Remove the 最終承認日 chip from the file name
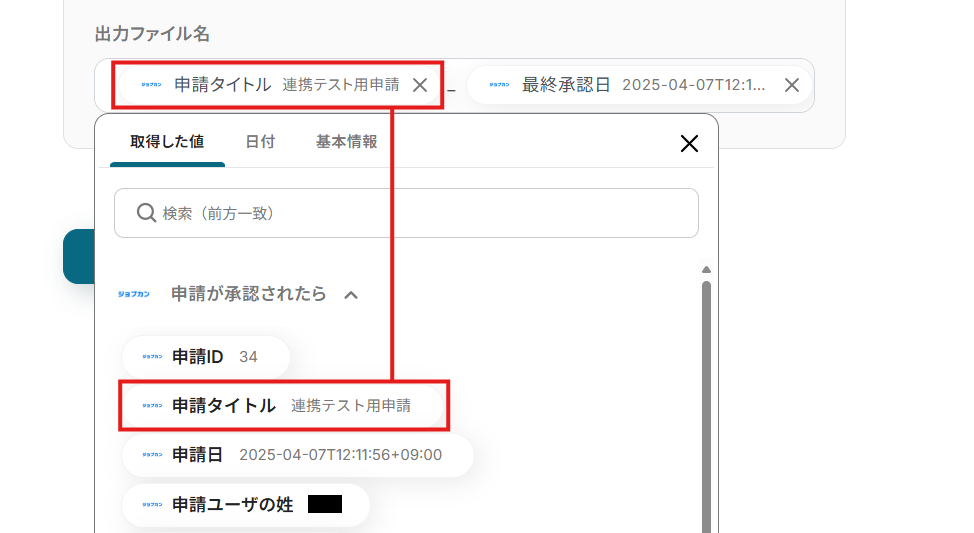The width and height of the screenshot is (974, 533). [x=791, y=85]
